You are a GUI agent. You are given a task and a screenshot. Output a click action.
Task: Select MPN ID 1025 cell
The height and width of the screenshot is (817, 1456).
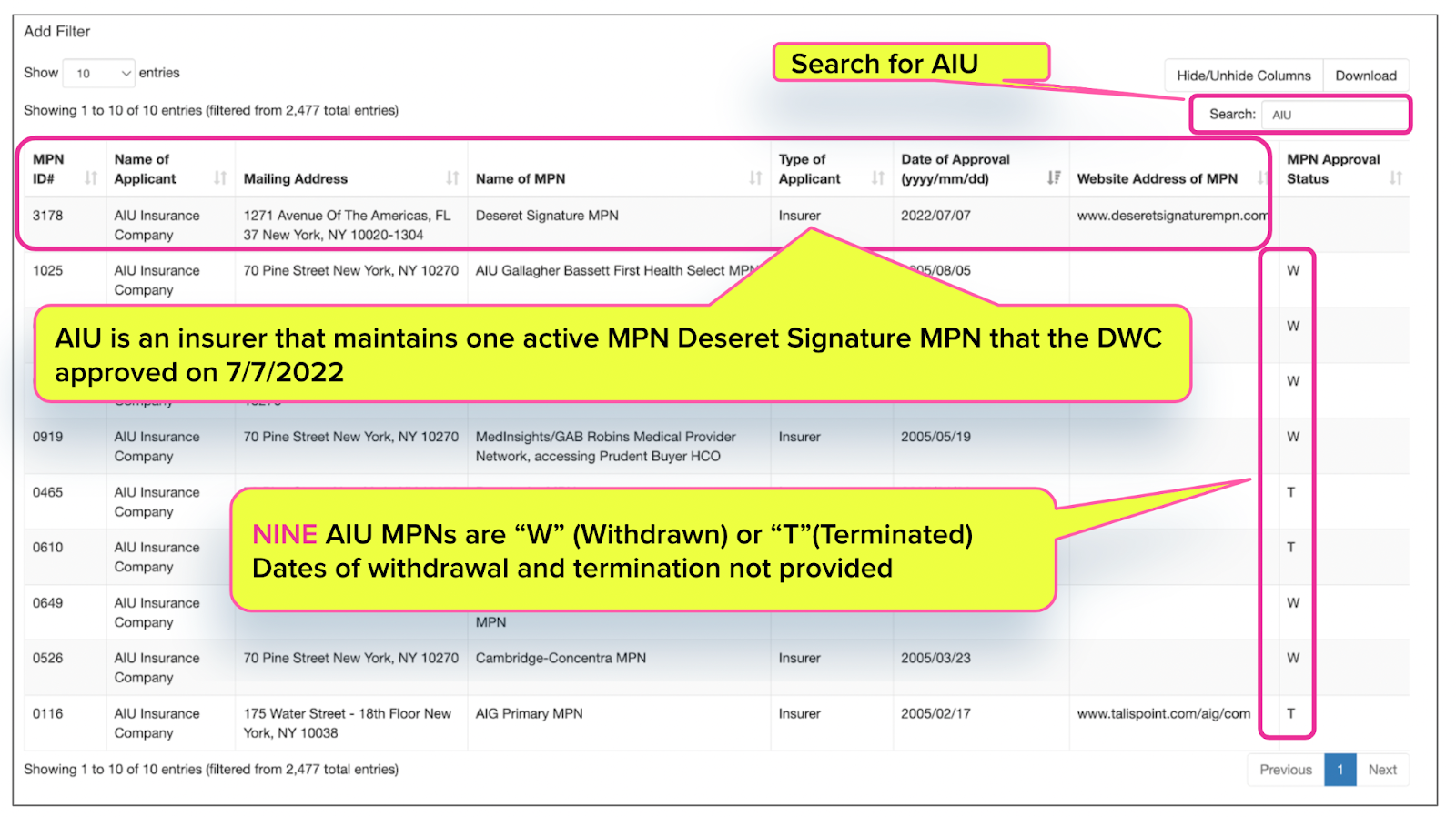[48, 271]
